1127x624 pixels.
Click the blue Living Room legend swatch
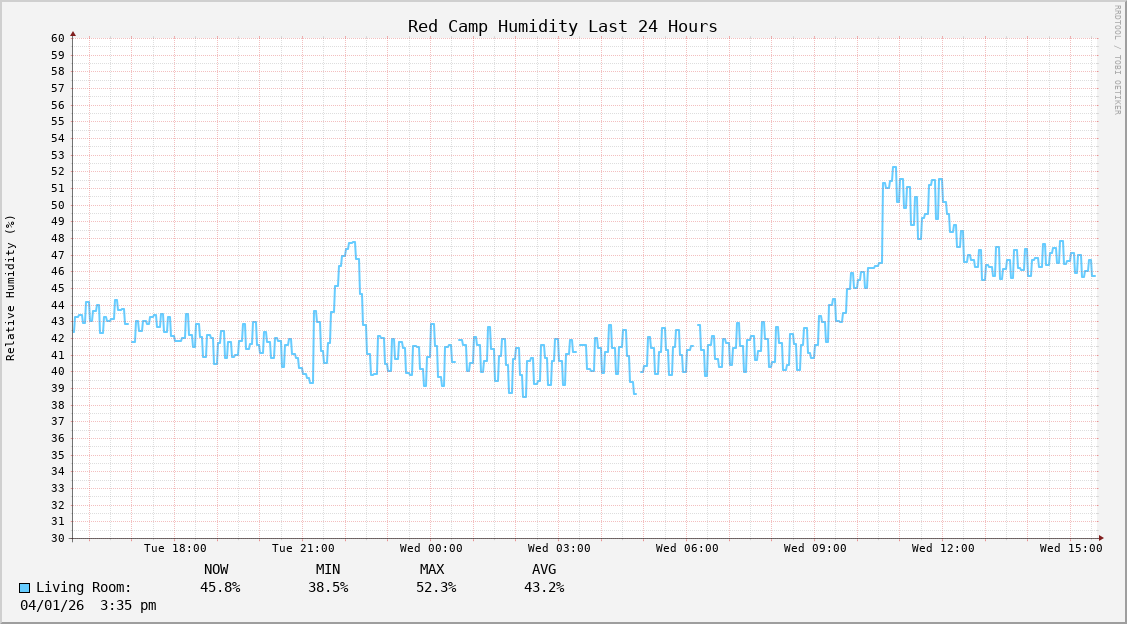[x=25, y=588]
